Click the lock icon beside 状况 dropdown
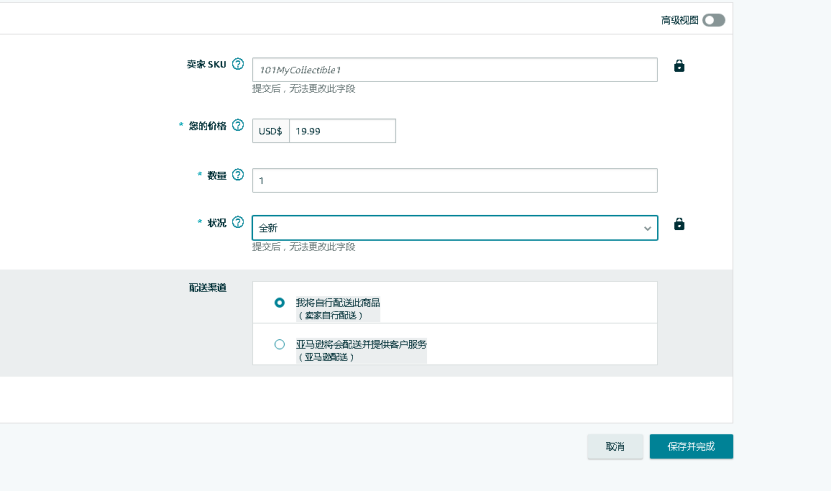831x491 pixels. [679, 224]
